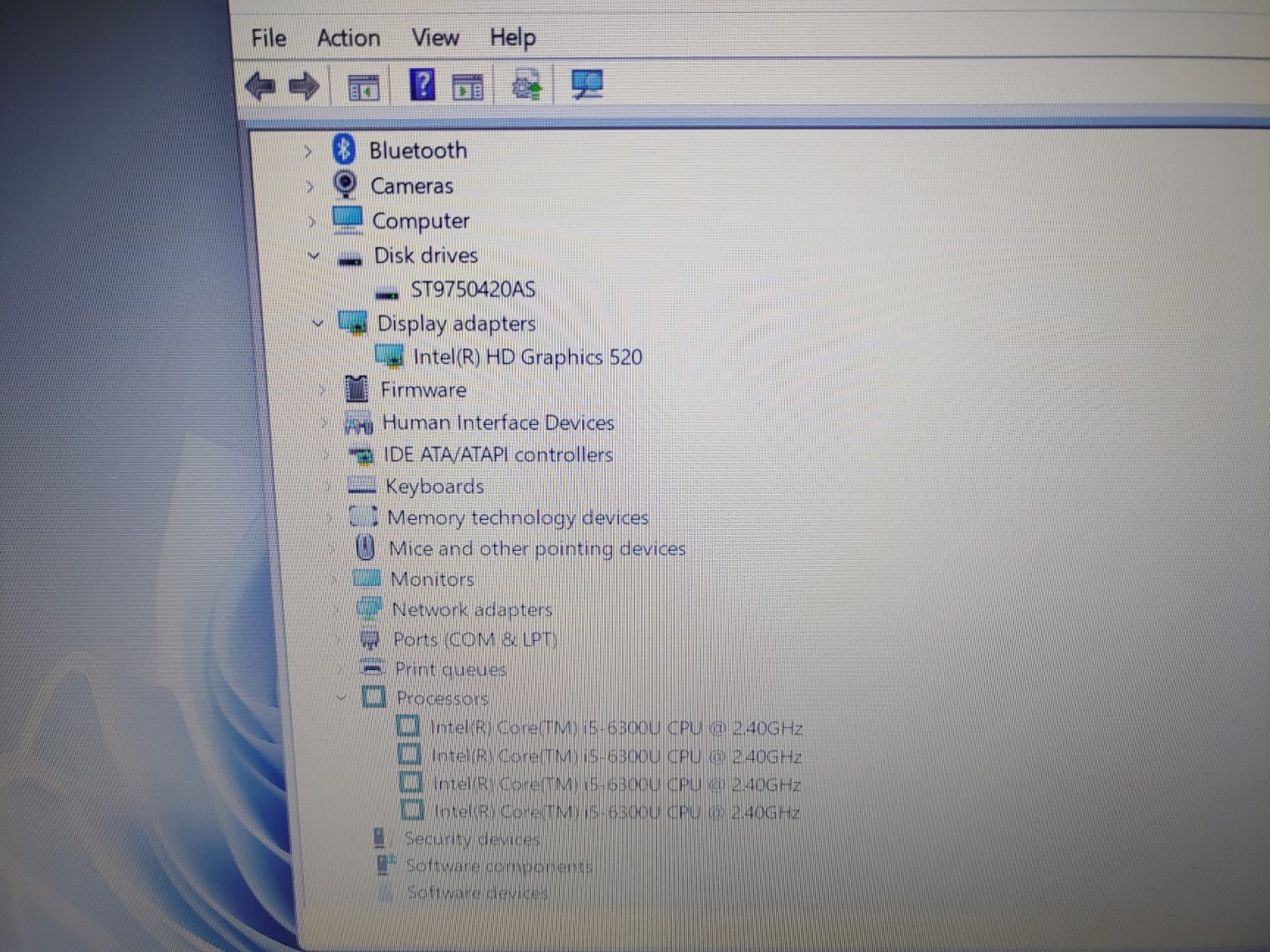Open the File menu

tap(268, 38)
